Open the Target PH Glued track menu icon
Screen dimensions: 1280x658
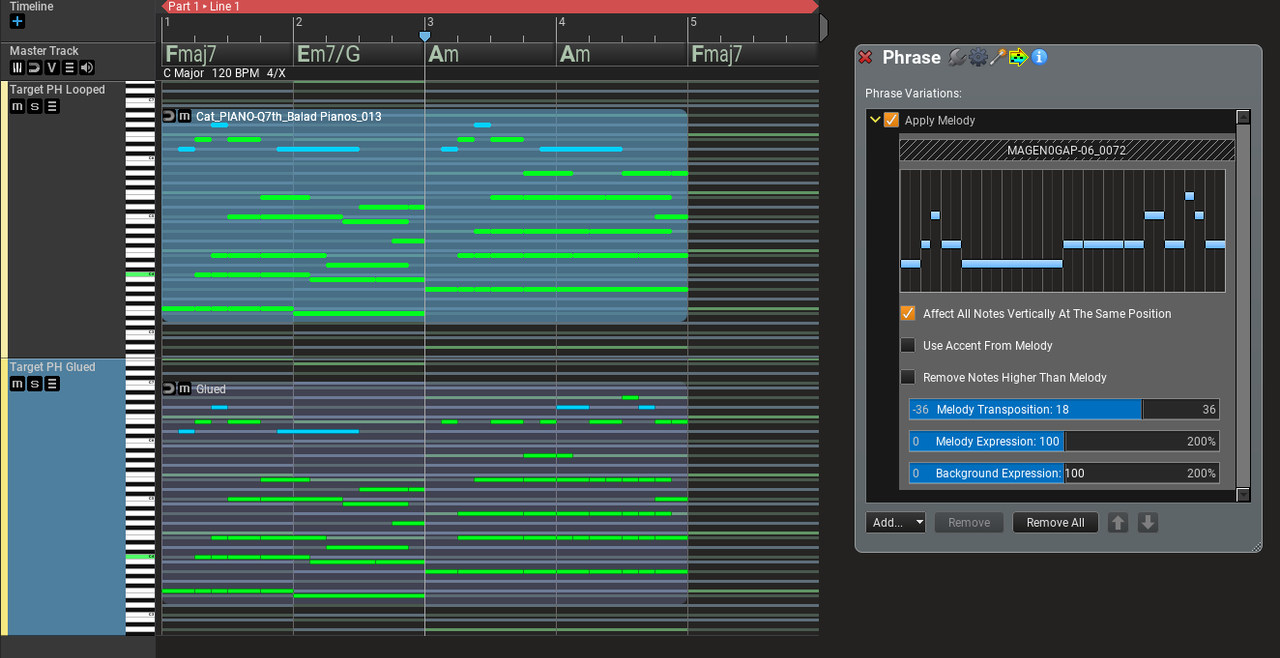(x=52, y=384)
